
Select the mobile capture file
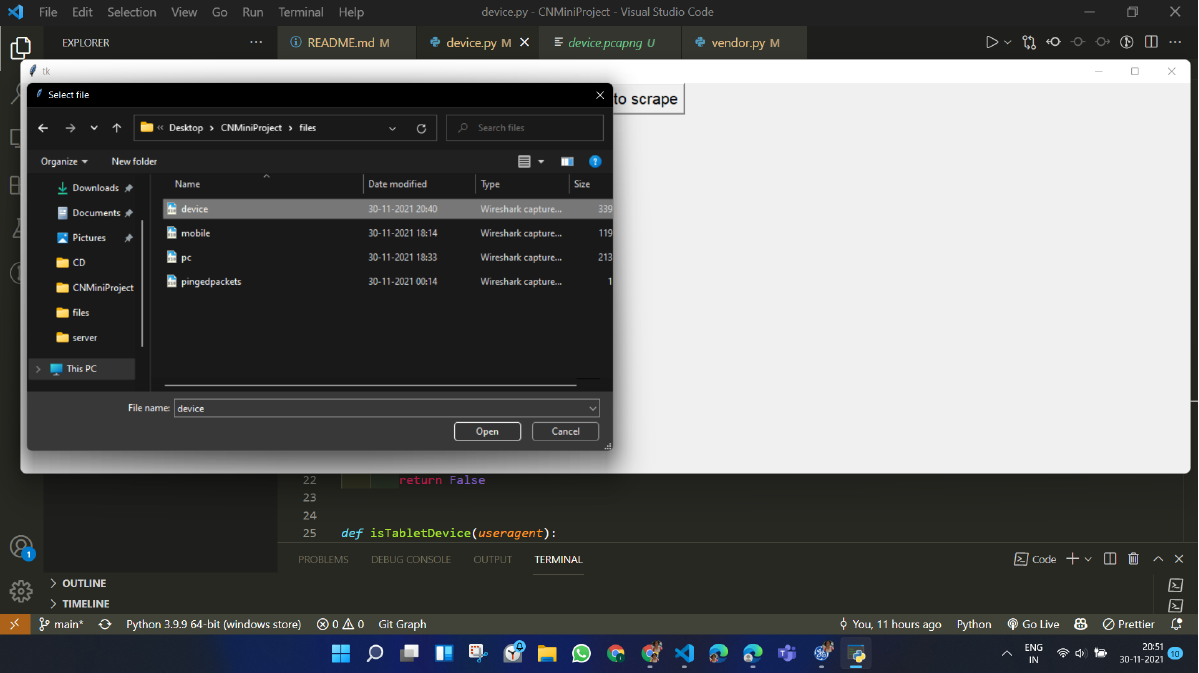tap(388, 233)
